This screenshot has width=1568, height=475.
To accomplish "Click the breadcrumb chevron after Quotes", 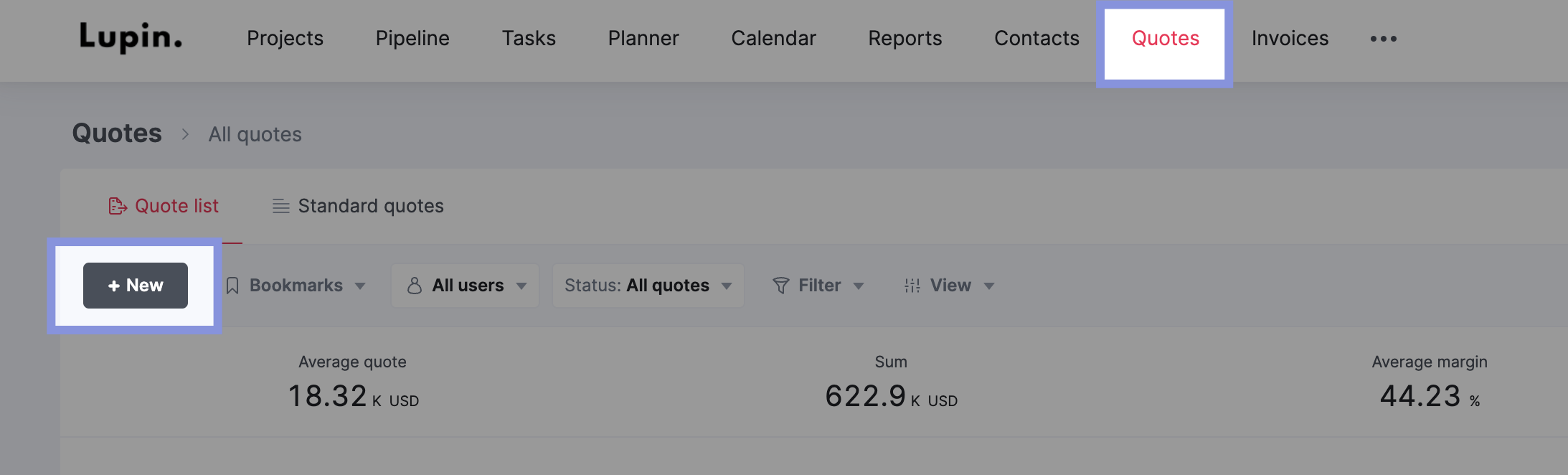I will click(185, 134).
